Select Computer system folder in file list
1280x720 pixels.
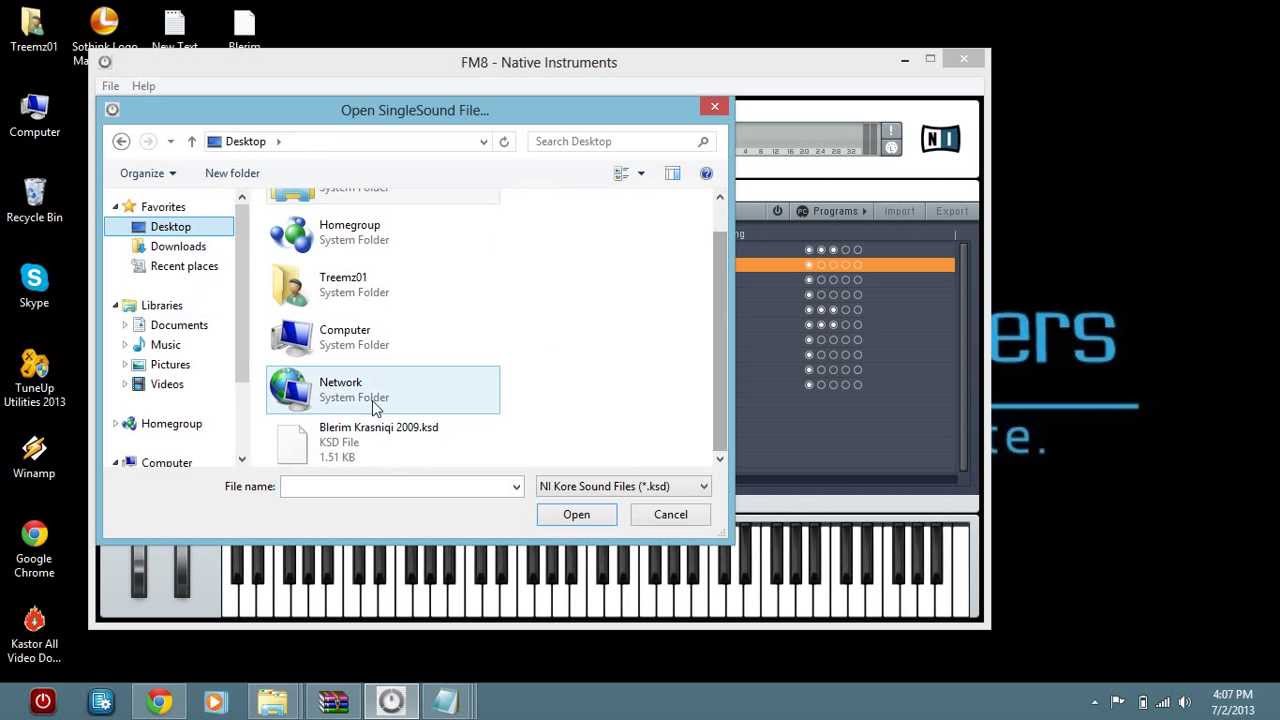(383, 337)
